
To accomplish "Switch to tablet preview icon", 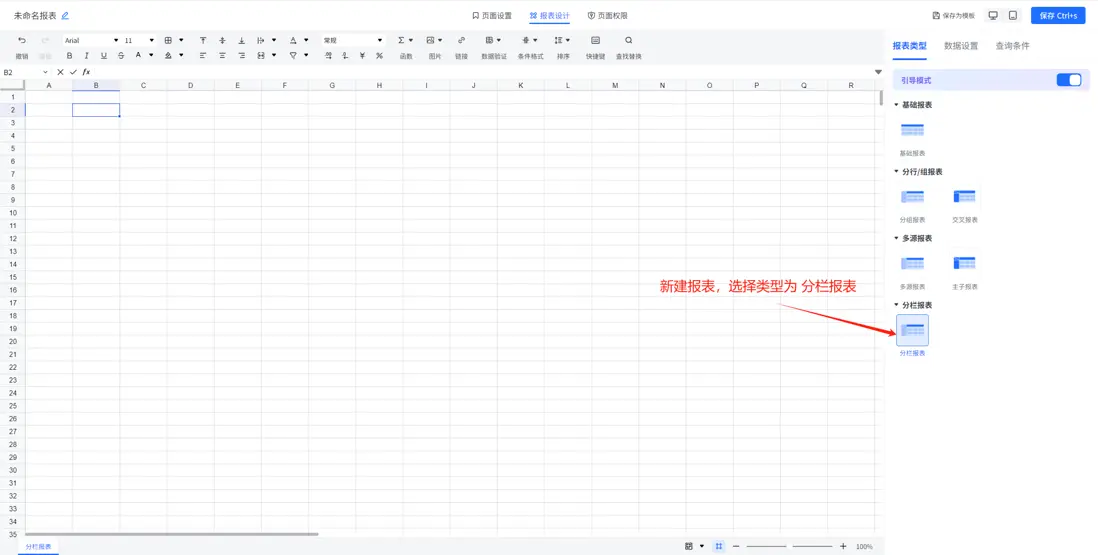I will (1013, 15).
